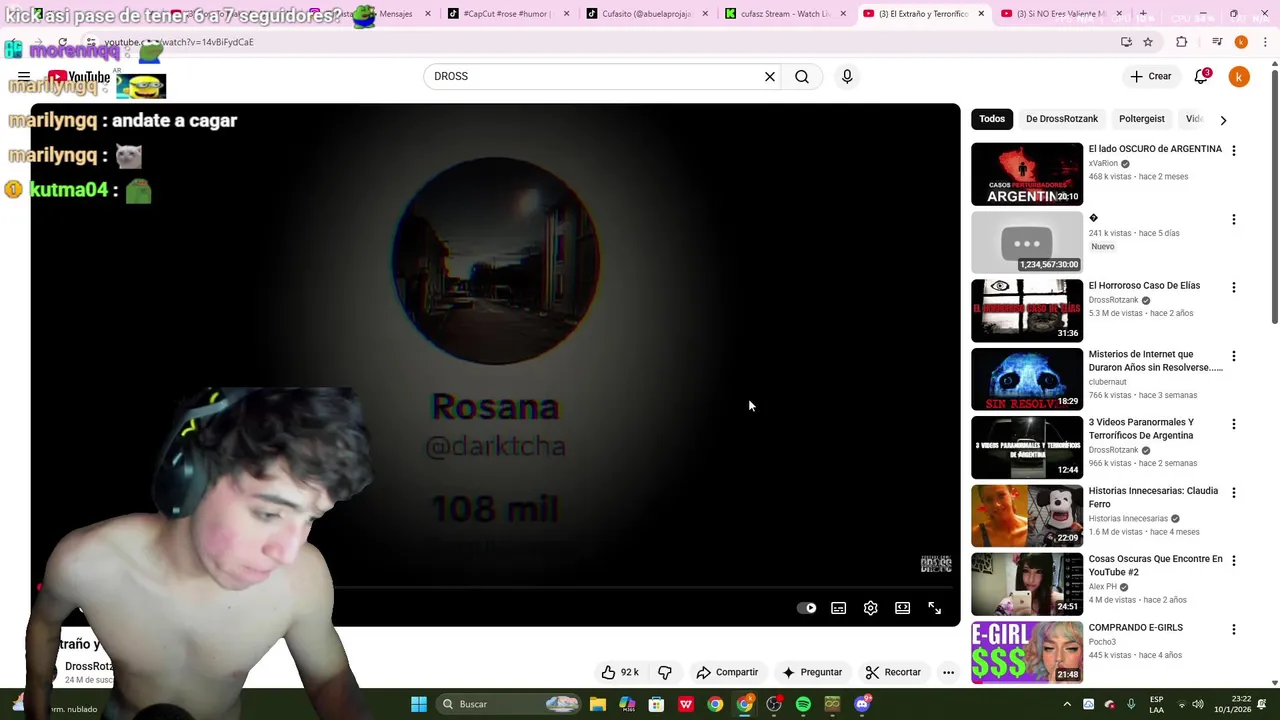Dislike the video

(x=665, y=672)
